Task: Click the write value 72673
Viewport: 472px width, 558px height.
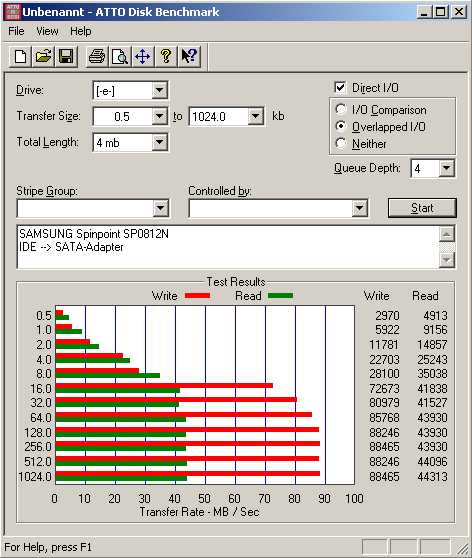Action: tap(384, 389)
